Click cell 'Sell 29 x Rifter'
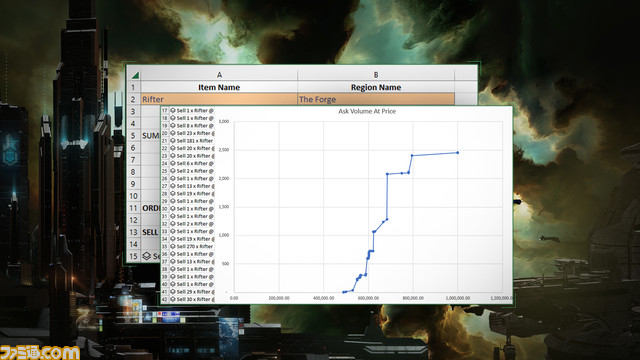The height and width of the screenshot is (360, 640). [192, 292]
